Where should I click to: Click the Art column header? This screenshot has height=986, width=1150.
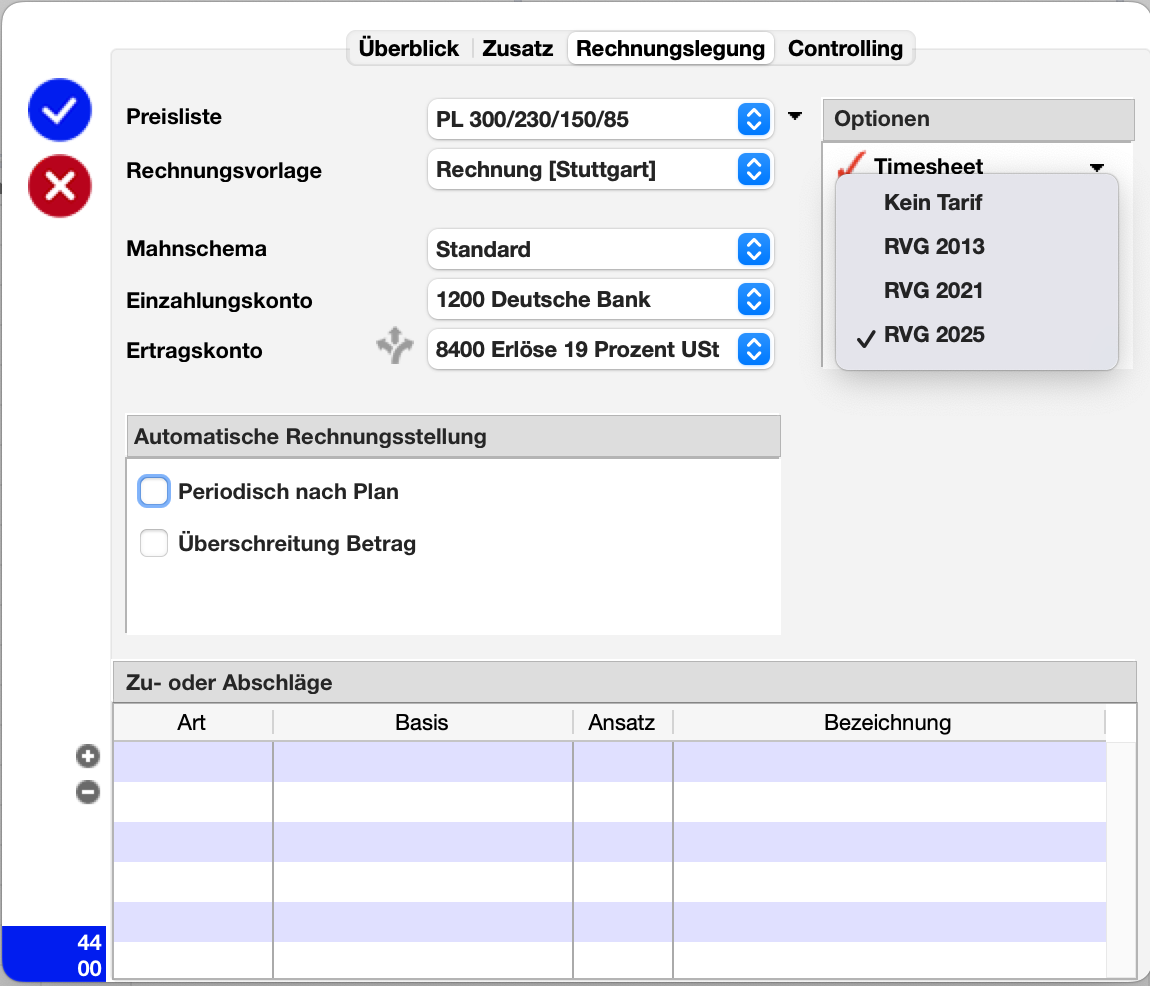[192, 723]
